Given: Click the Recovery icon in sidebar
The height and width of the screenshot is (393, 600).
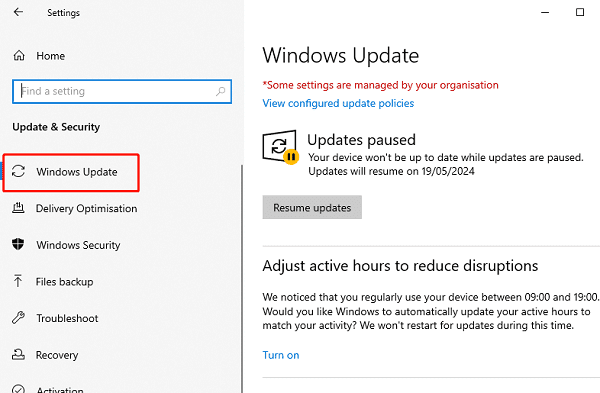Looking at the screenshot, I should click(18, 354).
